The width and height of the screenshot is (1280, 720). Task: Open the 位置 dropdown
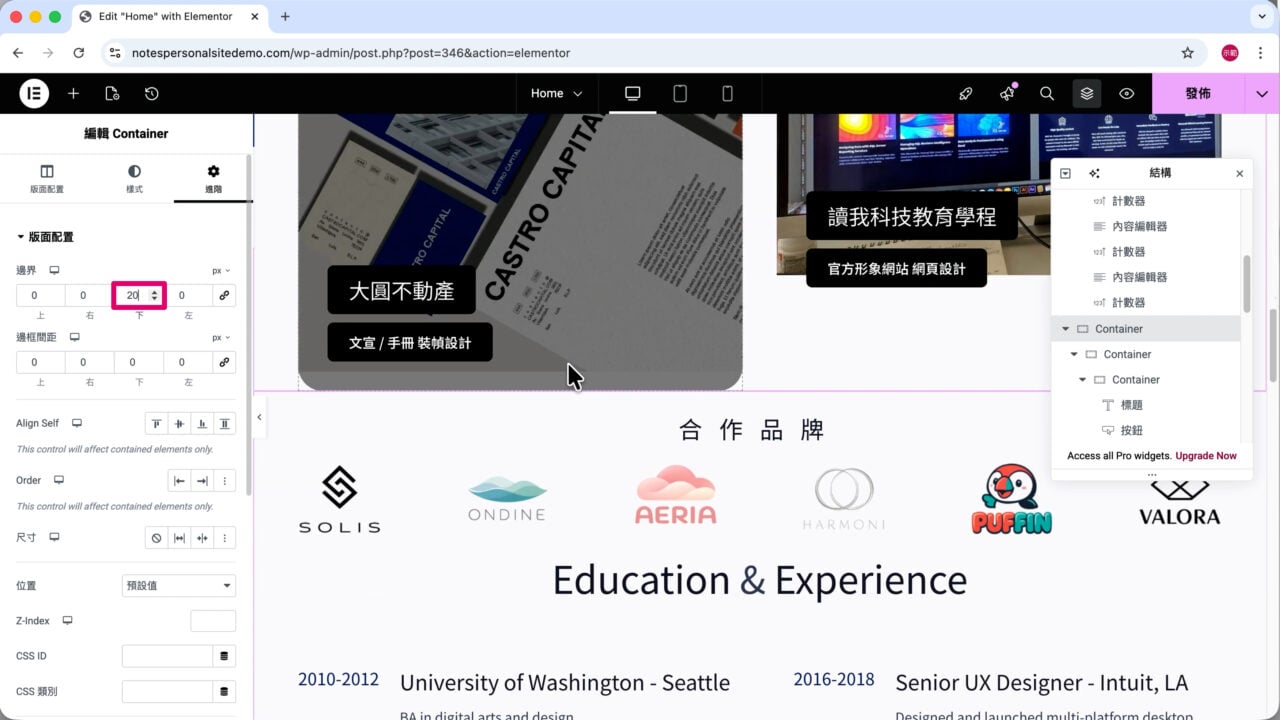179,585
